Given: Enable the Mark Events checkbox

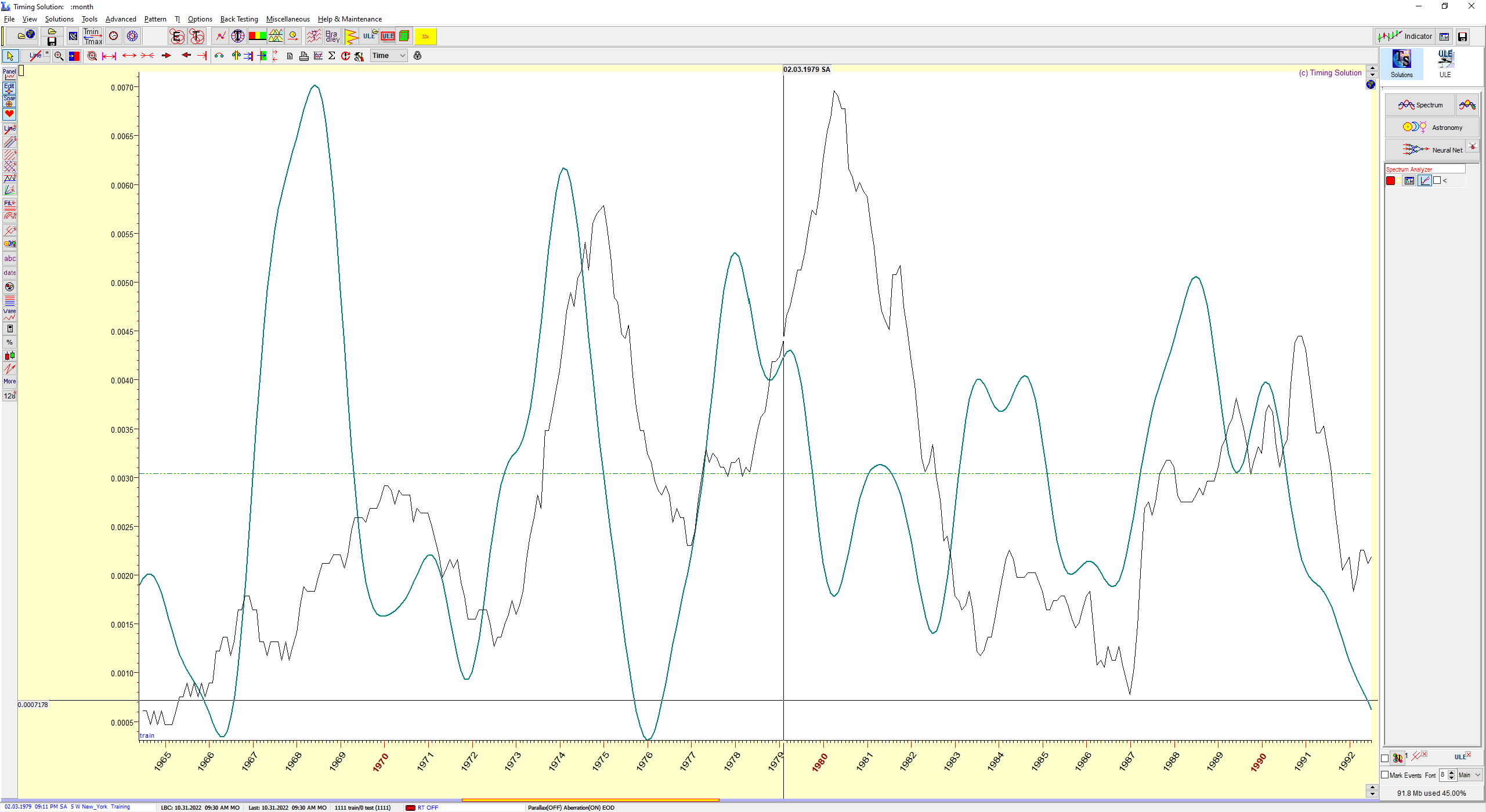Looking at the screenshot, I should (x=1385, y=775).
